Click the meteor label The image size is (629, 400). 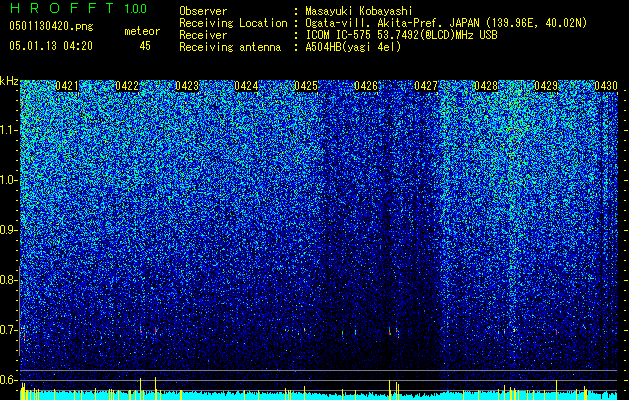pyautogui.click(x=142, y=31)
